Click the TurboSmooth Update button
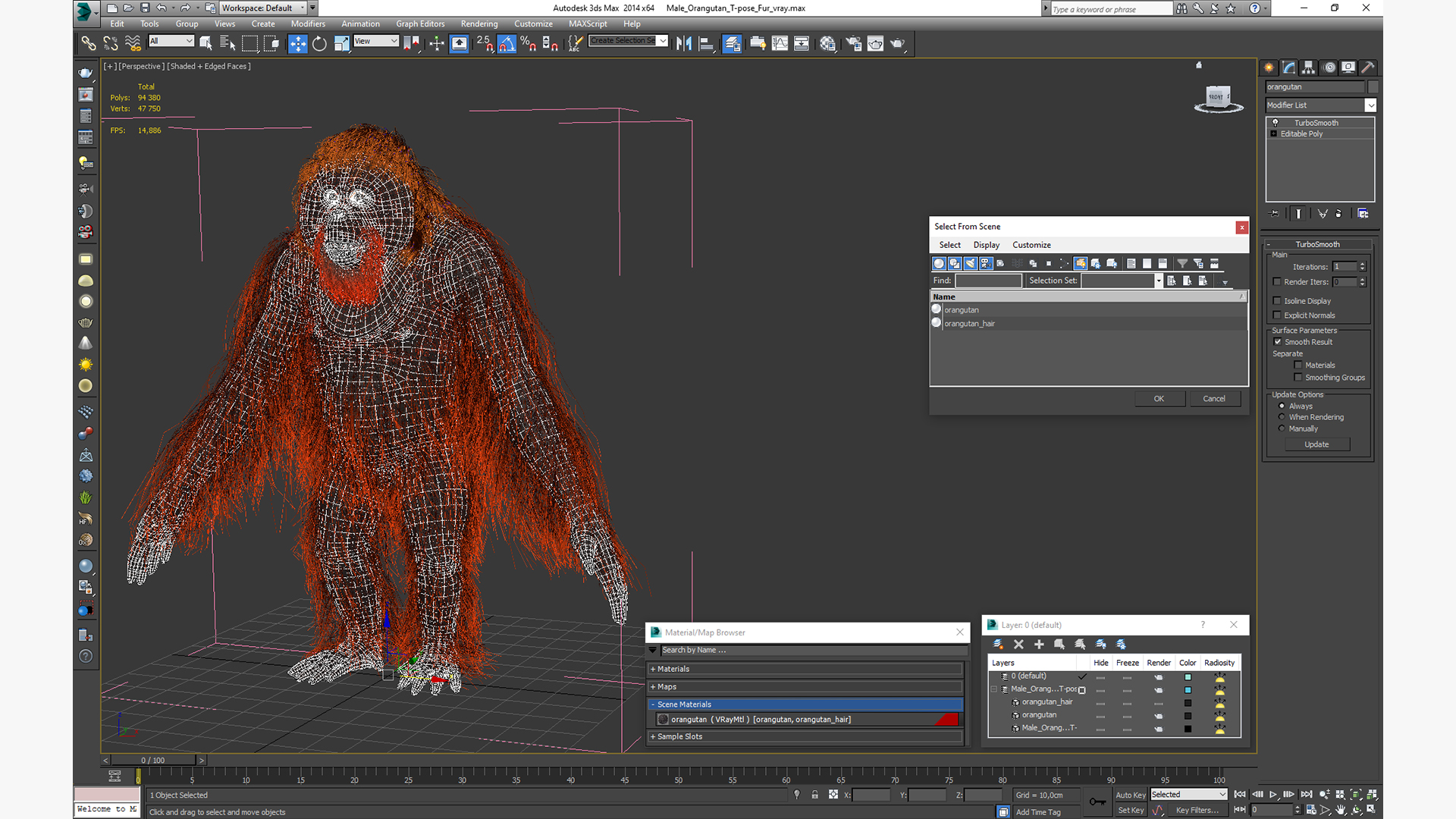 point(1316,444)
